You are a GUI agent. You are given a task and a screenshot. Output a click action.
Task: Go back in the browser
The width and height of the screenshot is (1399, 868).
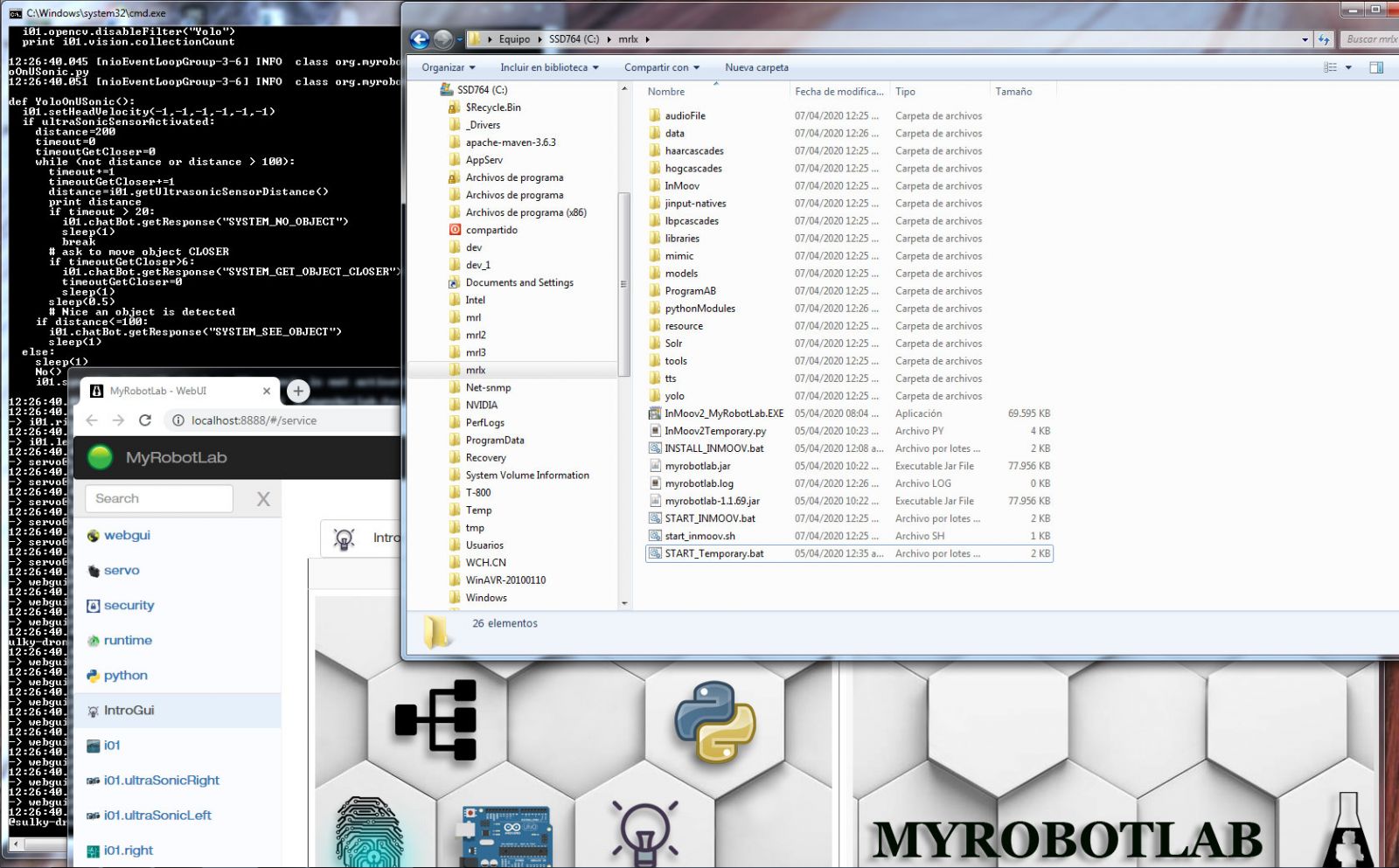coord(92,420)
